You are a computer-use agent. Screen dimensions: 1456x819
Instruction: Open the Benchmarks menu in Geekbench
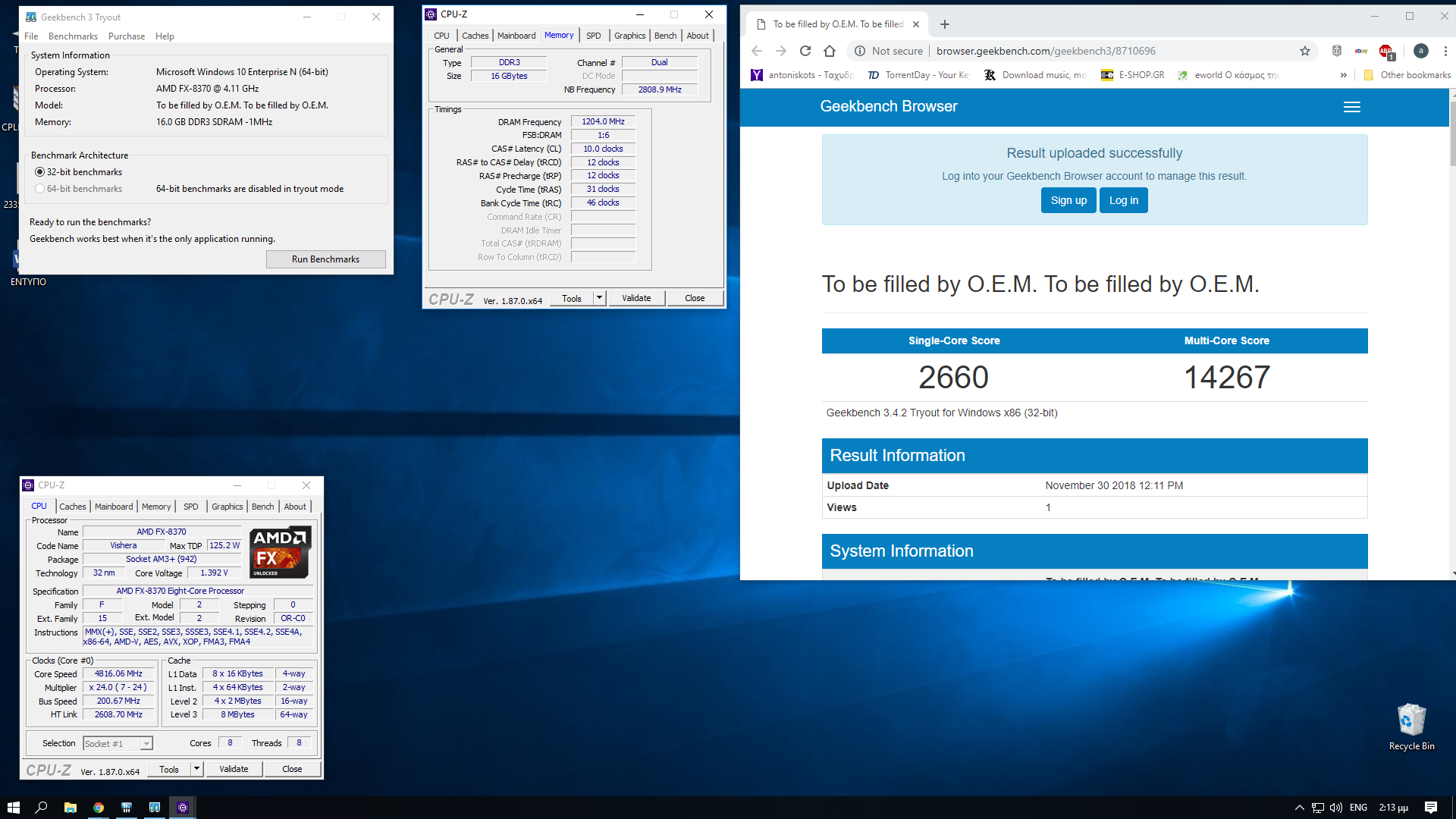coord(73,36)
